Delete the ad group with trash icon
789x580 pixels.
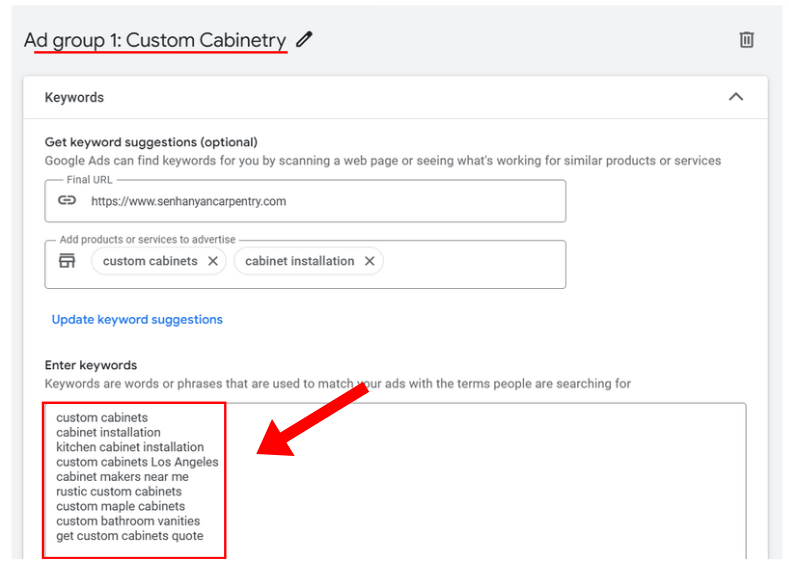(746, 40)
